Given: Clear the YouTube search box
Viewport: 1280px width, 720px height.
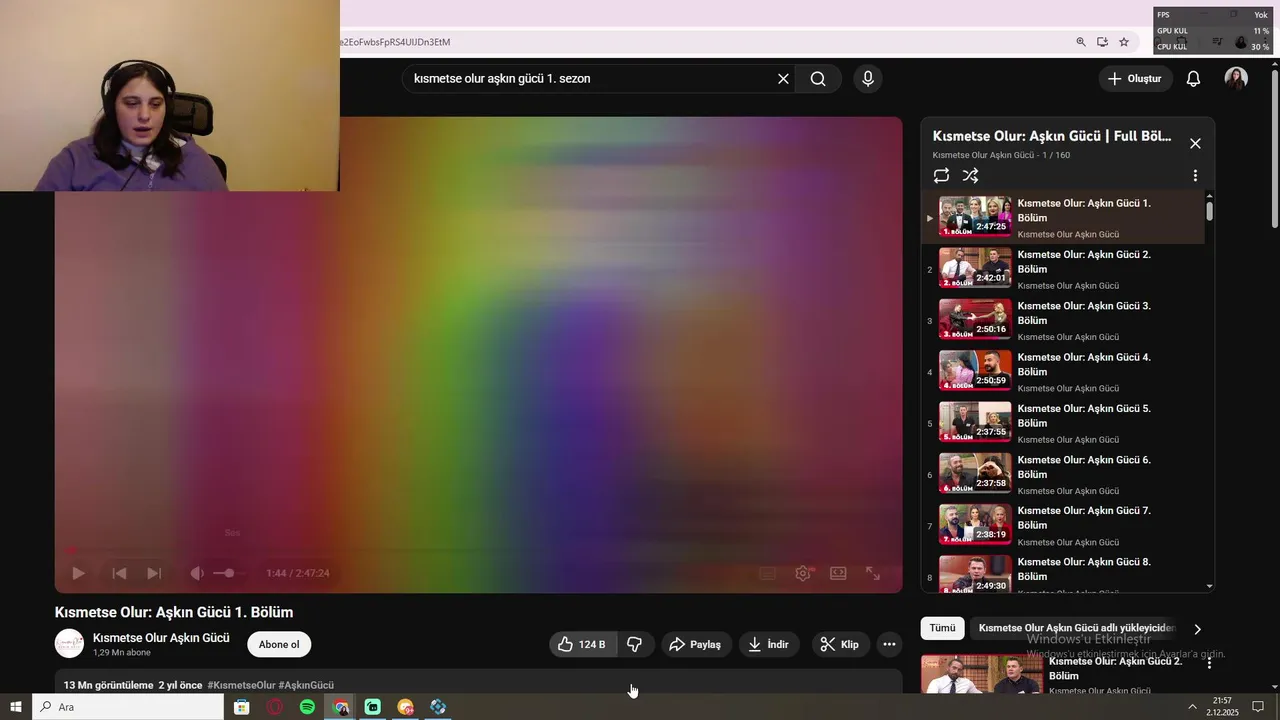Looking at the screenshot, I should point(783,79).
